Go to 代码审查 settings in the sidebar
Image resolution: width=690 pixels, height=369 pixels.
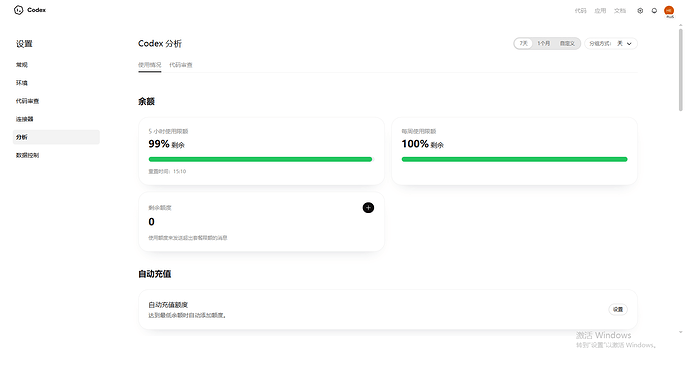[x=56, y=101]
